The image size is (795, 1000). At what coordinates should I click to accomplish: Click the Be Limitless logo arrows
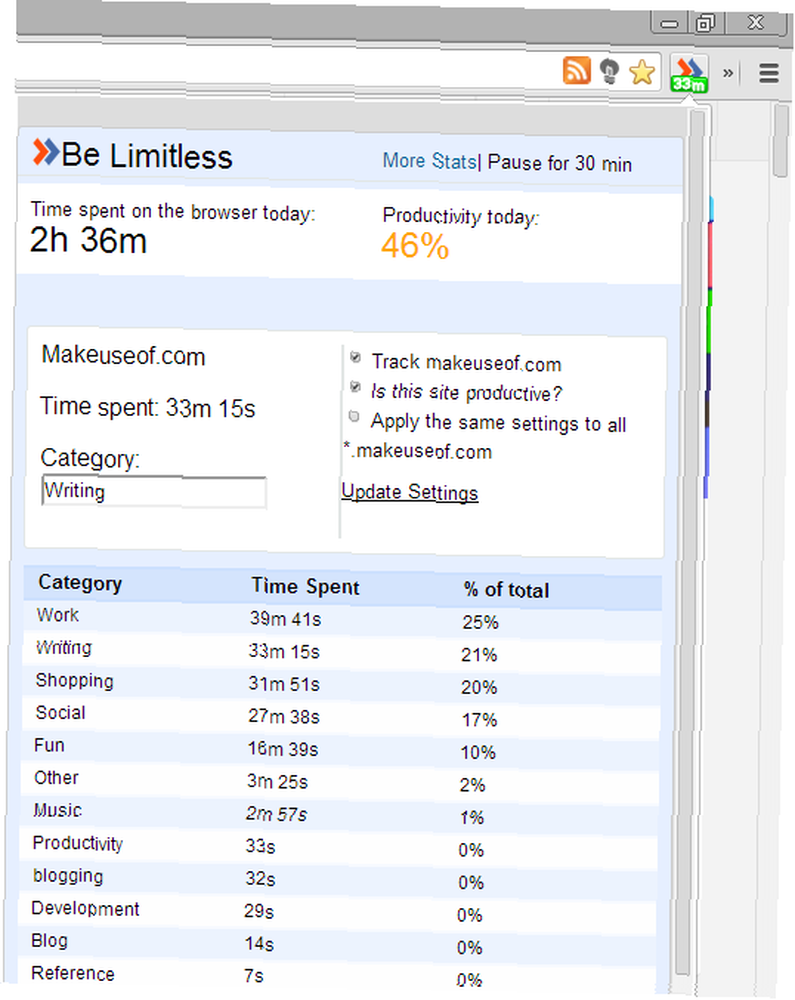click(x=45, y=152)
